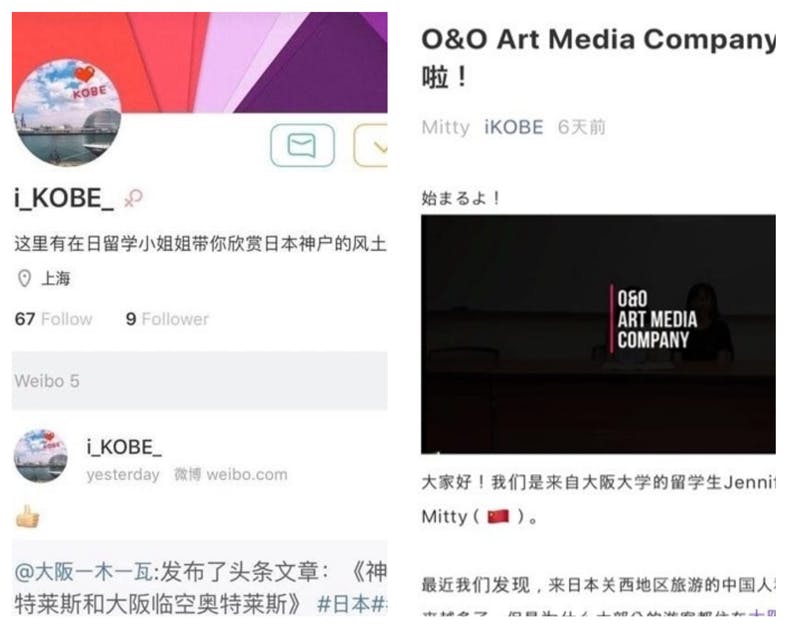Viewport: 789px width, 631px height.
Task: View the 9 Follower list
Action: click(x=167, y=319)
